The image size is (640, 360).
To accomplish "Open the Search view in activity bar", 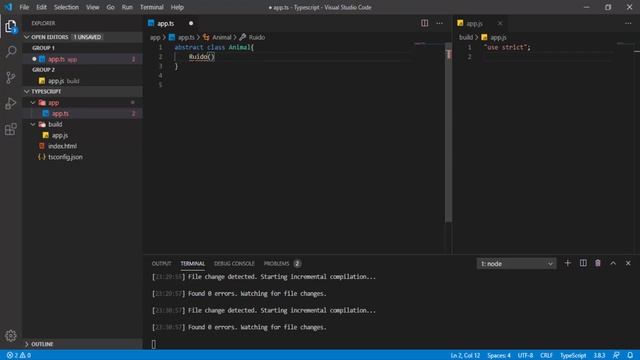I will 11,51.
